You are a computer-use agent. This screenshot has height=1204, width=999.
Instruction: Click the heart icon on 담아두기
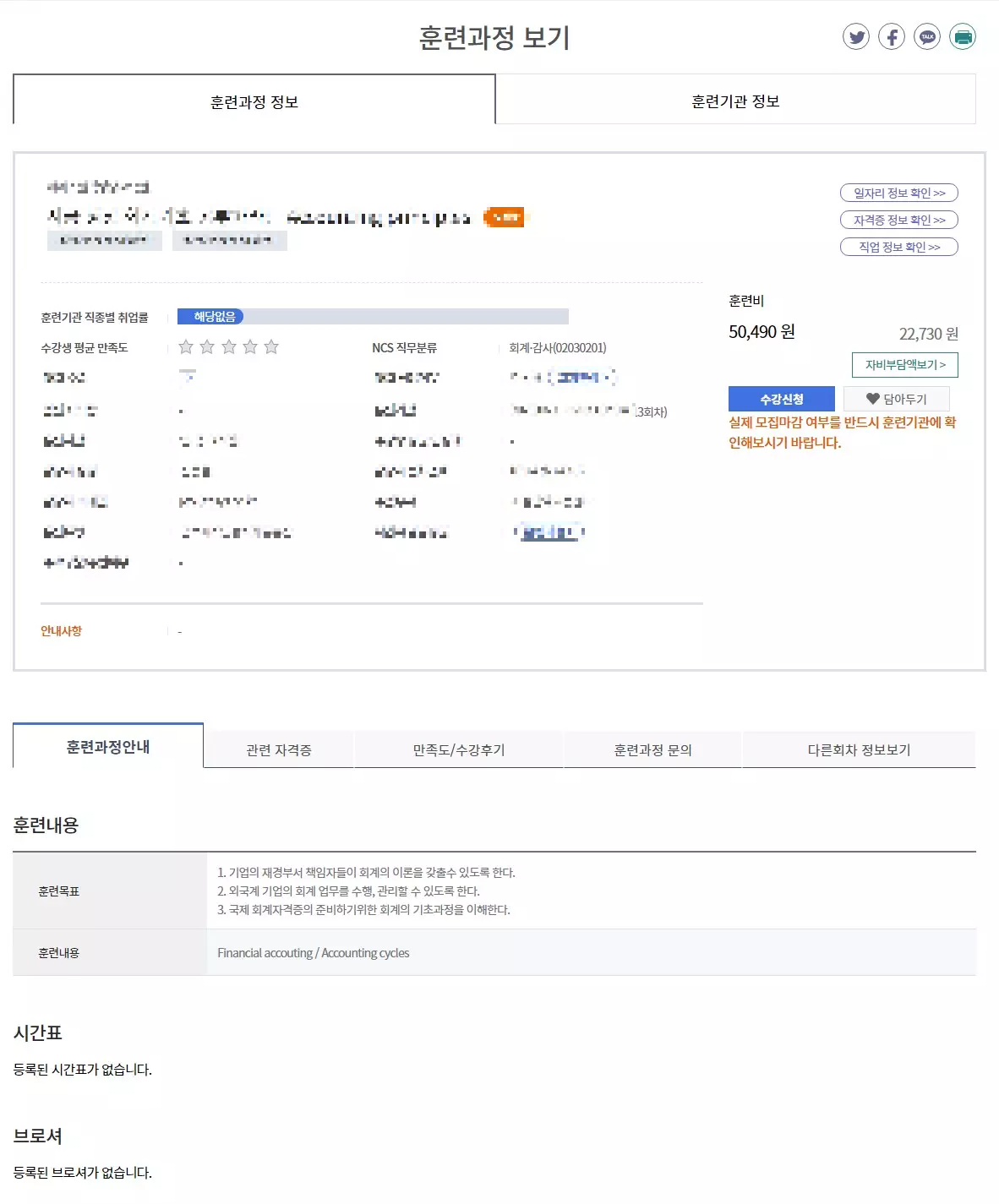872,398
